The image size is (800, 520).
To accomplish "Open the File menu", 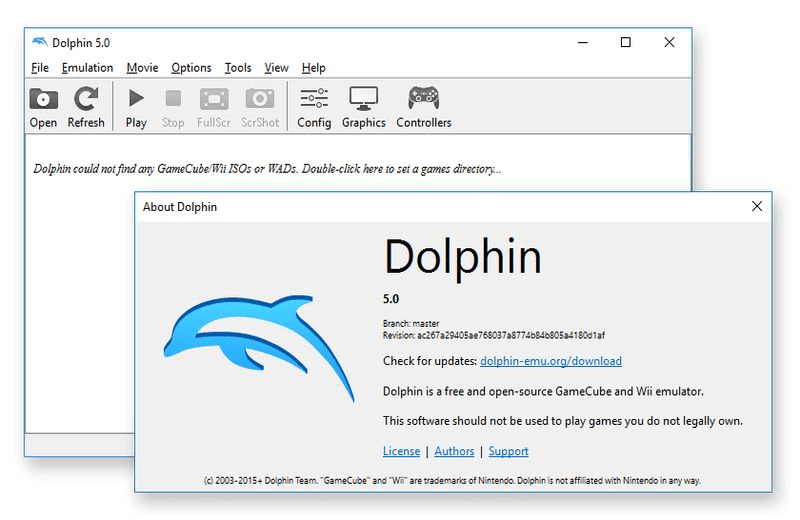I will pos(40,67).
